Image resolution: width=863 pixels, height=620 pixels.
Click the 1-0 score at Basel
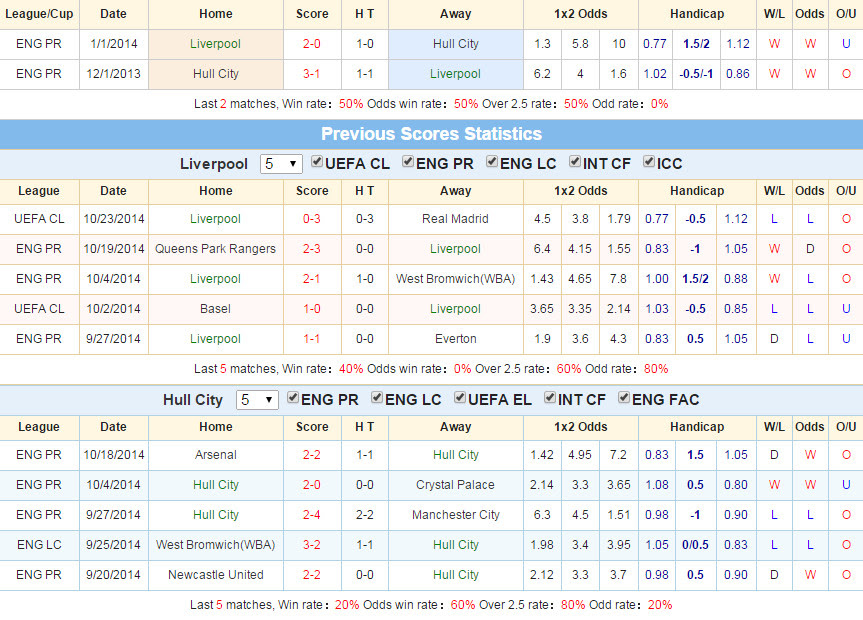[312, 309]
